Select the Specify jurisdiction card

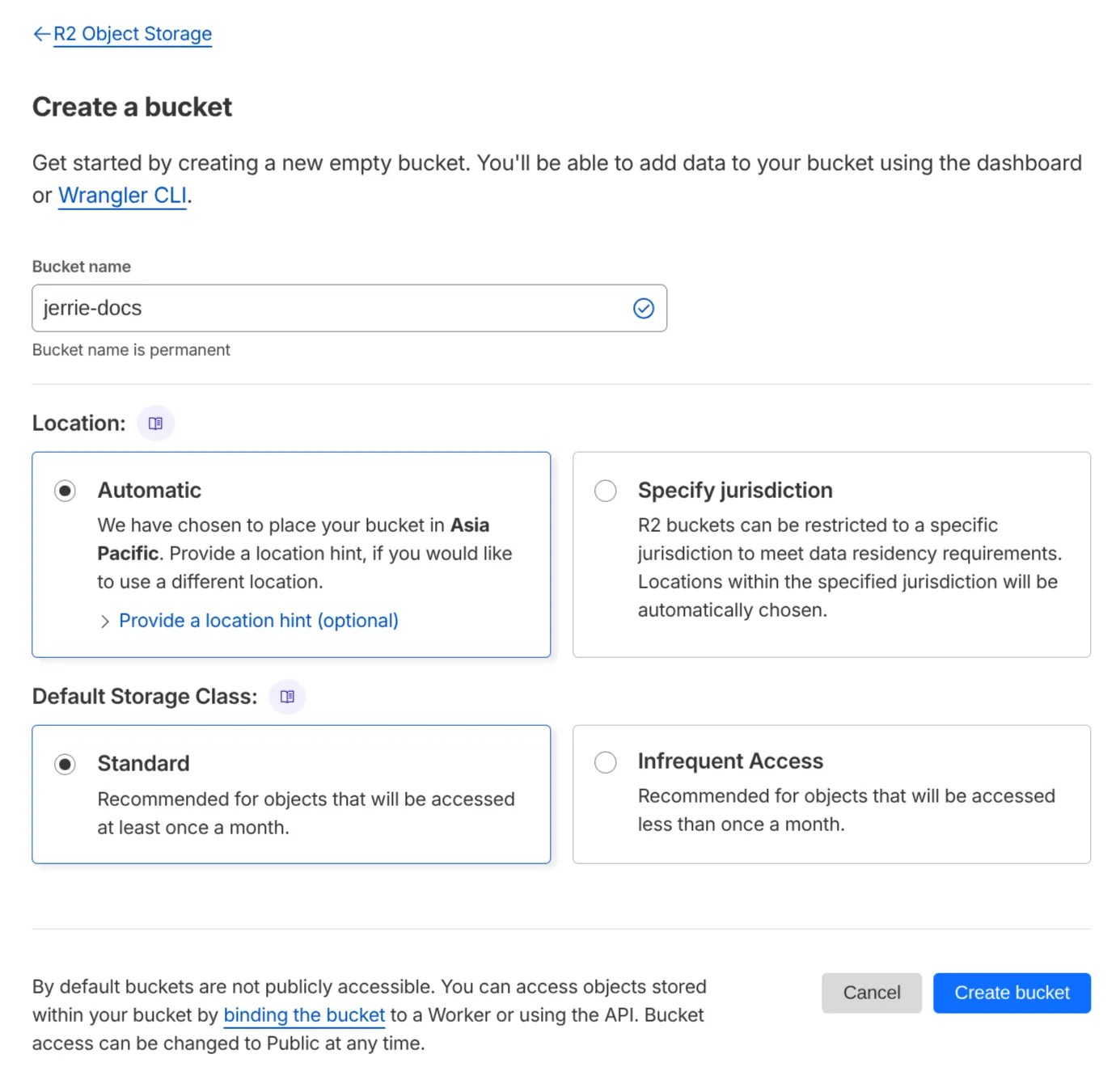click(831, 555)
